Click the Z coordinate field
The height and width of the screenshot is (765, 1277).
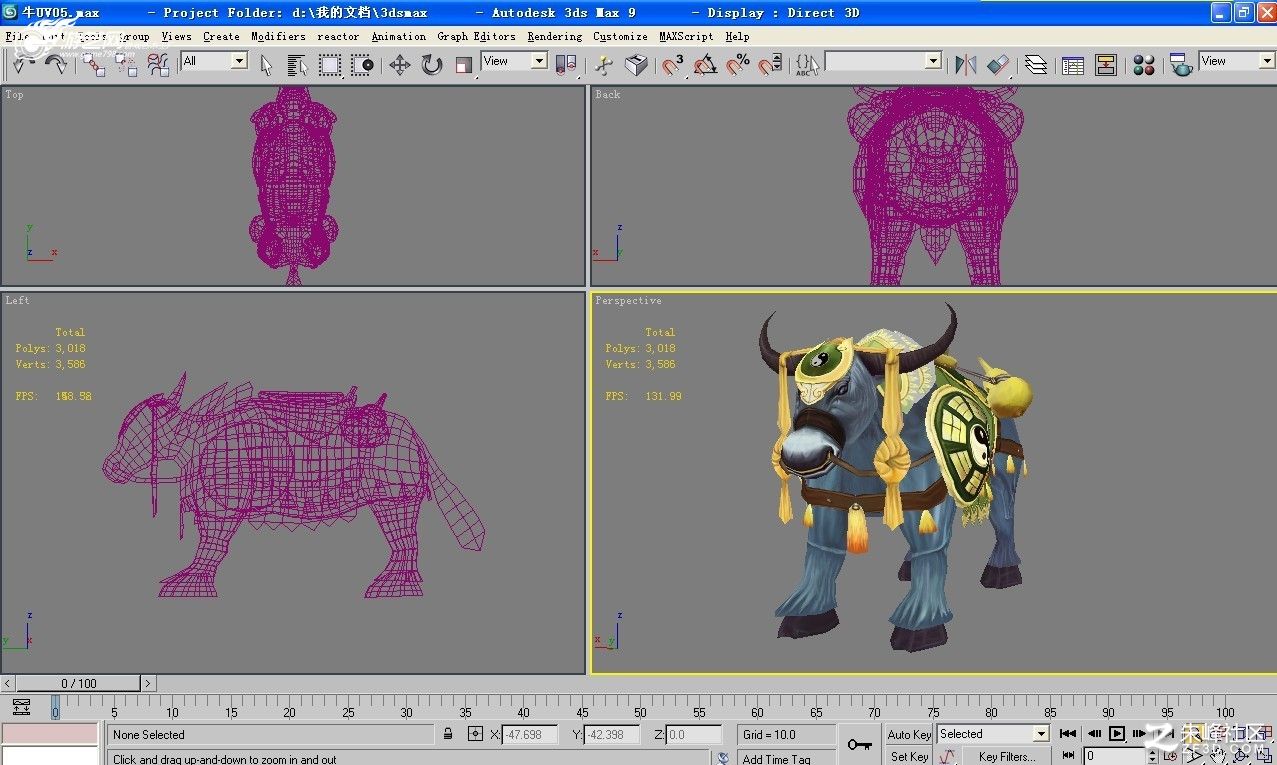pos(692,735)
